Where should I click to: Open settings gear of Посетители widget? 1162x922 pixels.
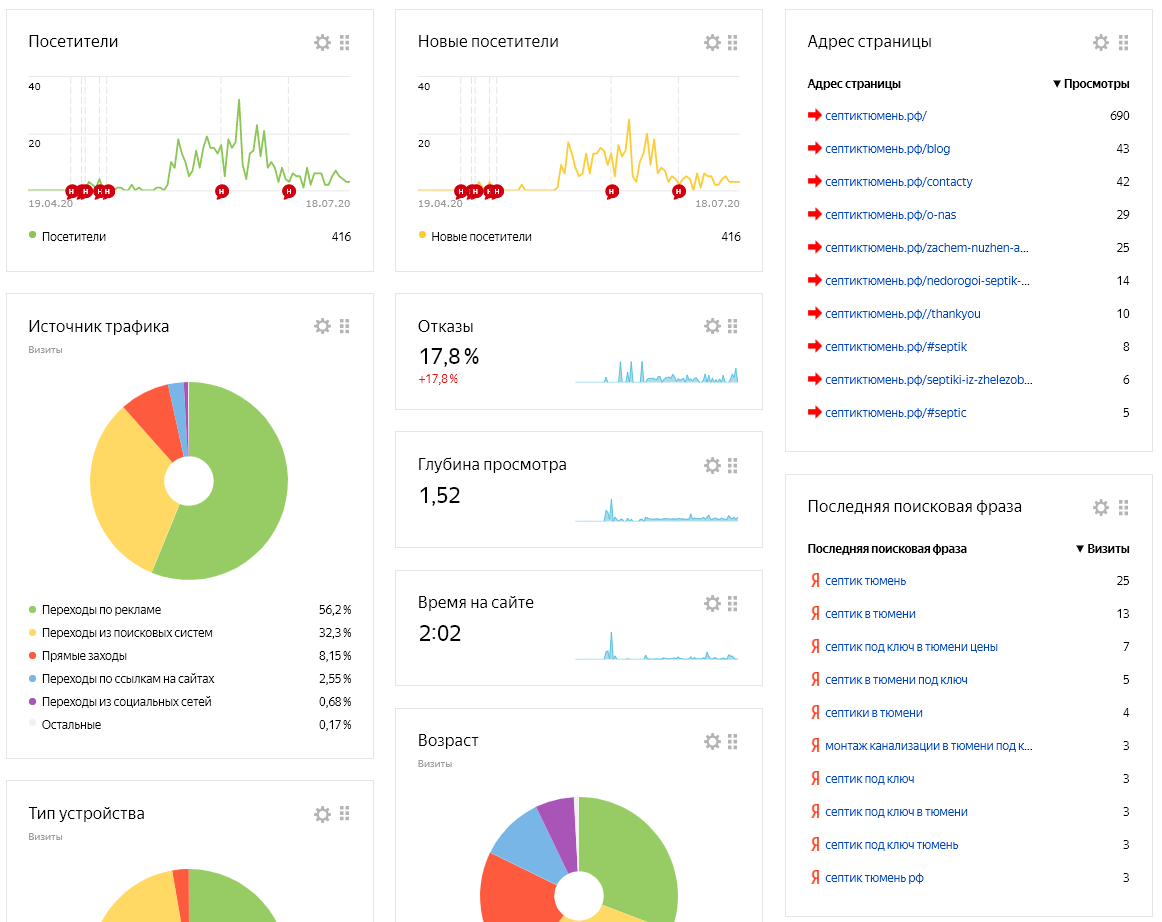[322, 42]
